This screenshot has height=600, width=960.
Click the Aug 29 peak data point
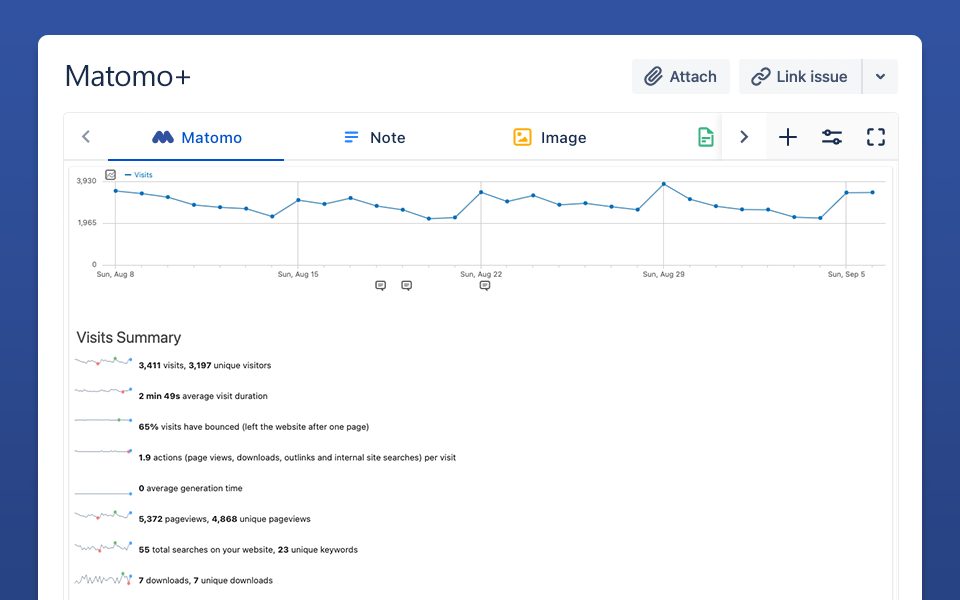point(664,184)
